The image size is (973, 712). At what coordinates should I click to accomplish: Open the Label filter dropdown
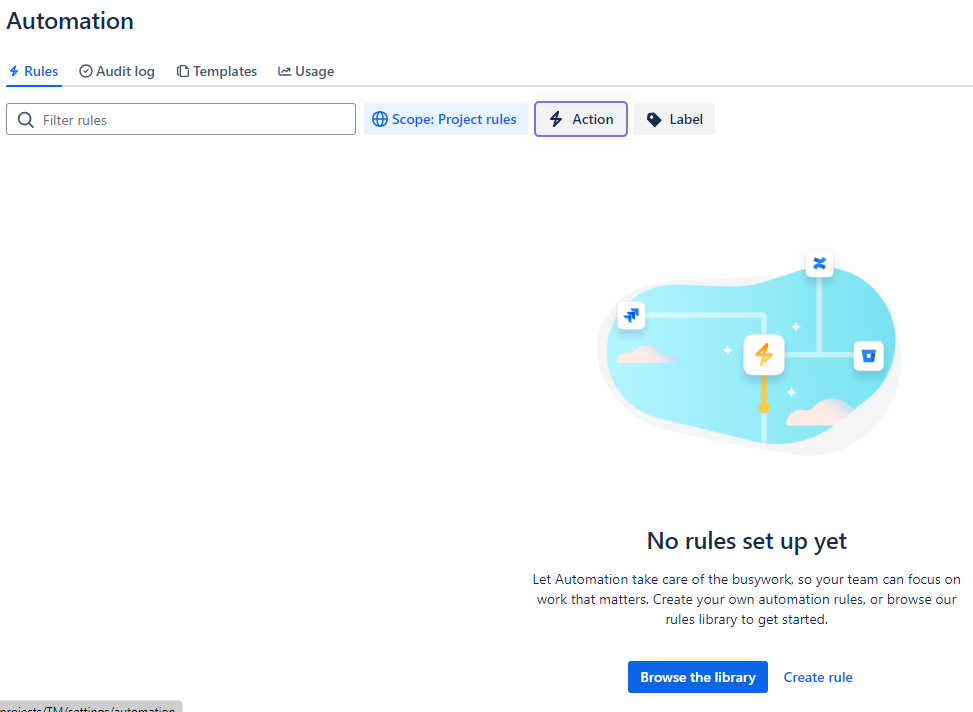coord(674,118)
